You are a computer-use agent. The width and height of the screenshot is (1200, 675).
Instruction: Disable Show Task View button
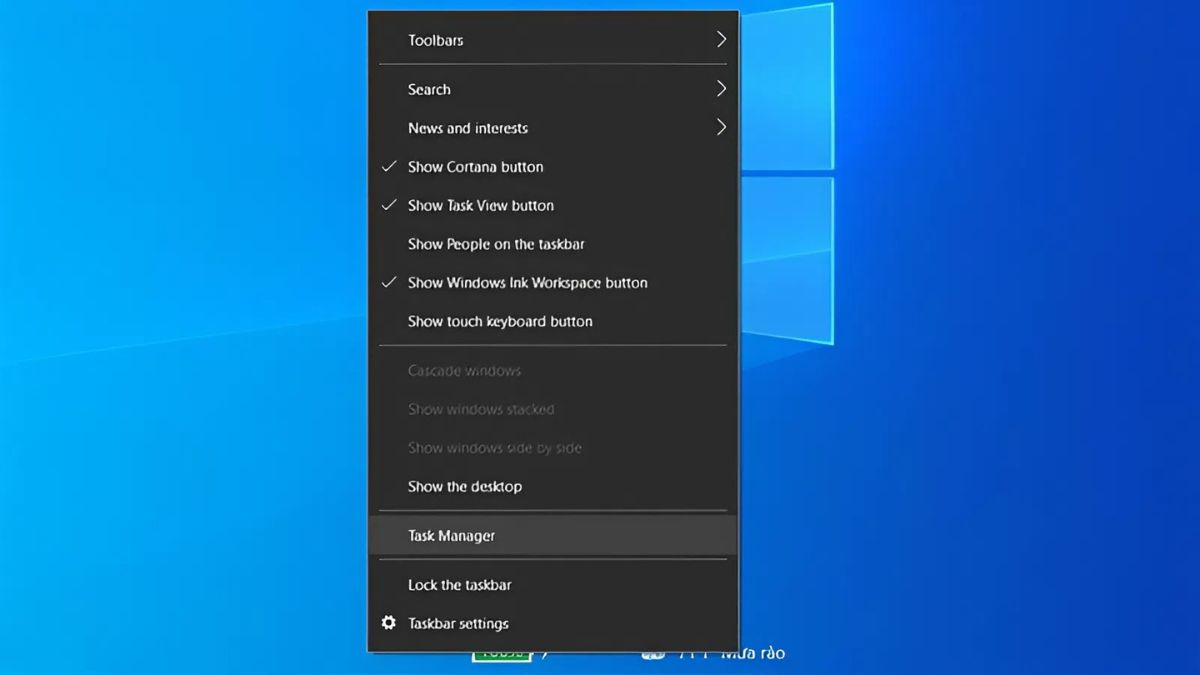click(480, 205)
